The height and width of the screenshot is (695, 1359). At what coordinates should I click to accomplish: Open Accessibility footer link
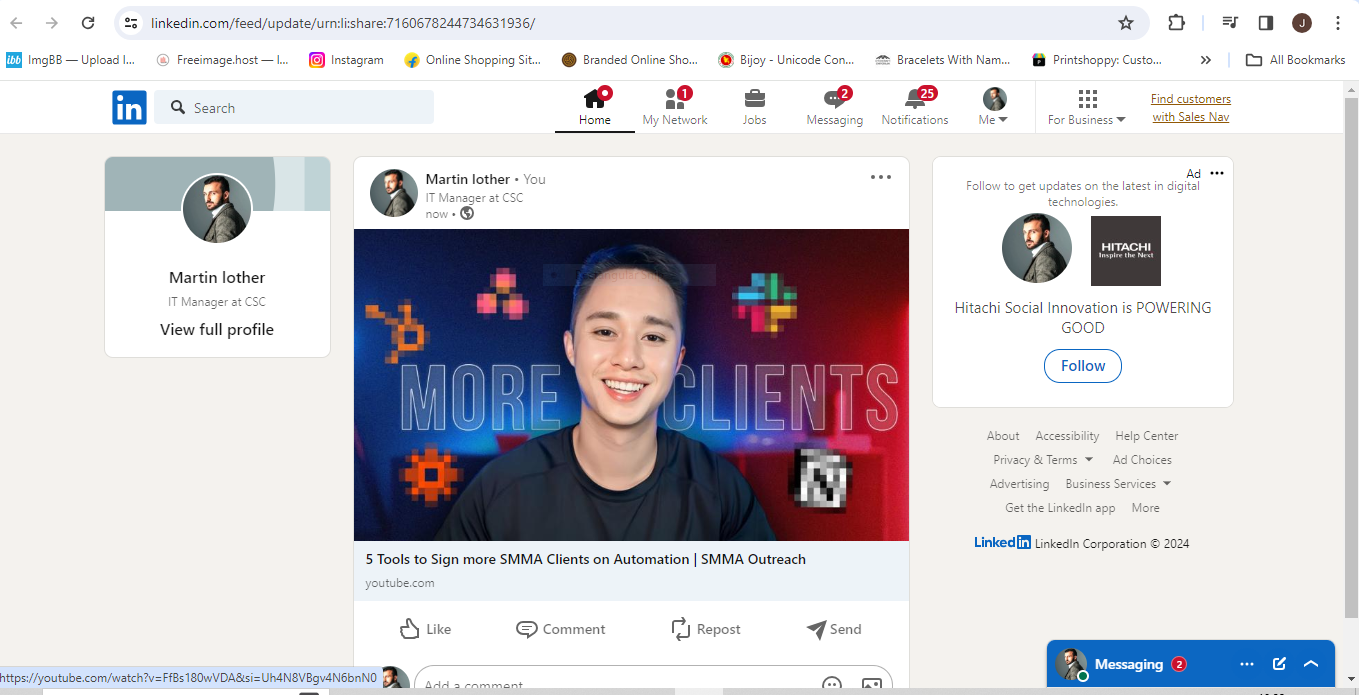point(1067,436)
